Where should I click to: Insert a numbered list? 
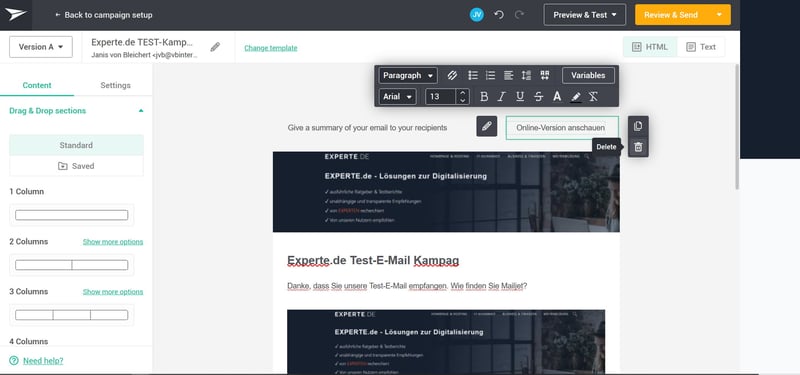[x=490, y=76]
